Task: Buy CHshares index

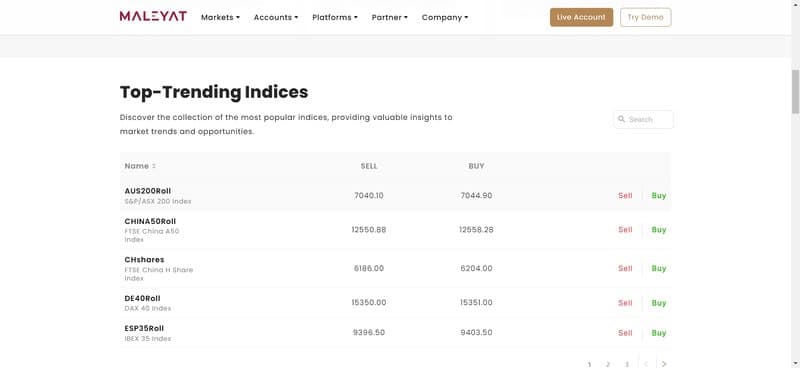Action: pyautogui.click(x=659, y=268)
